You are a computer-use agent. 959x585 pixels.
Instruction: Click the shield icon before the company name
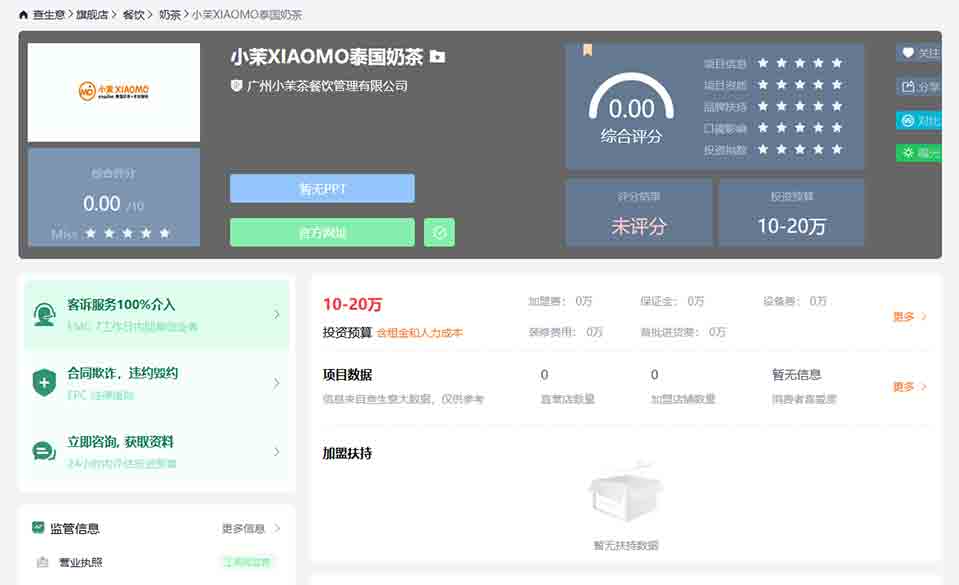click(x=236, y=86)
